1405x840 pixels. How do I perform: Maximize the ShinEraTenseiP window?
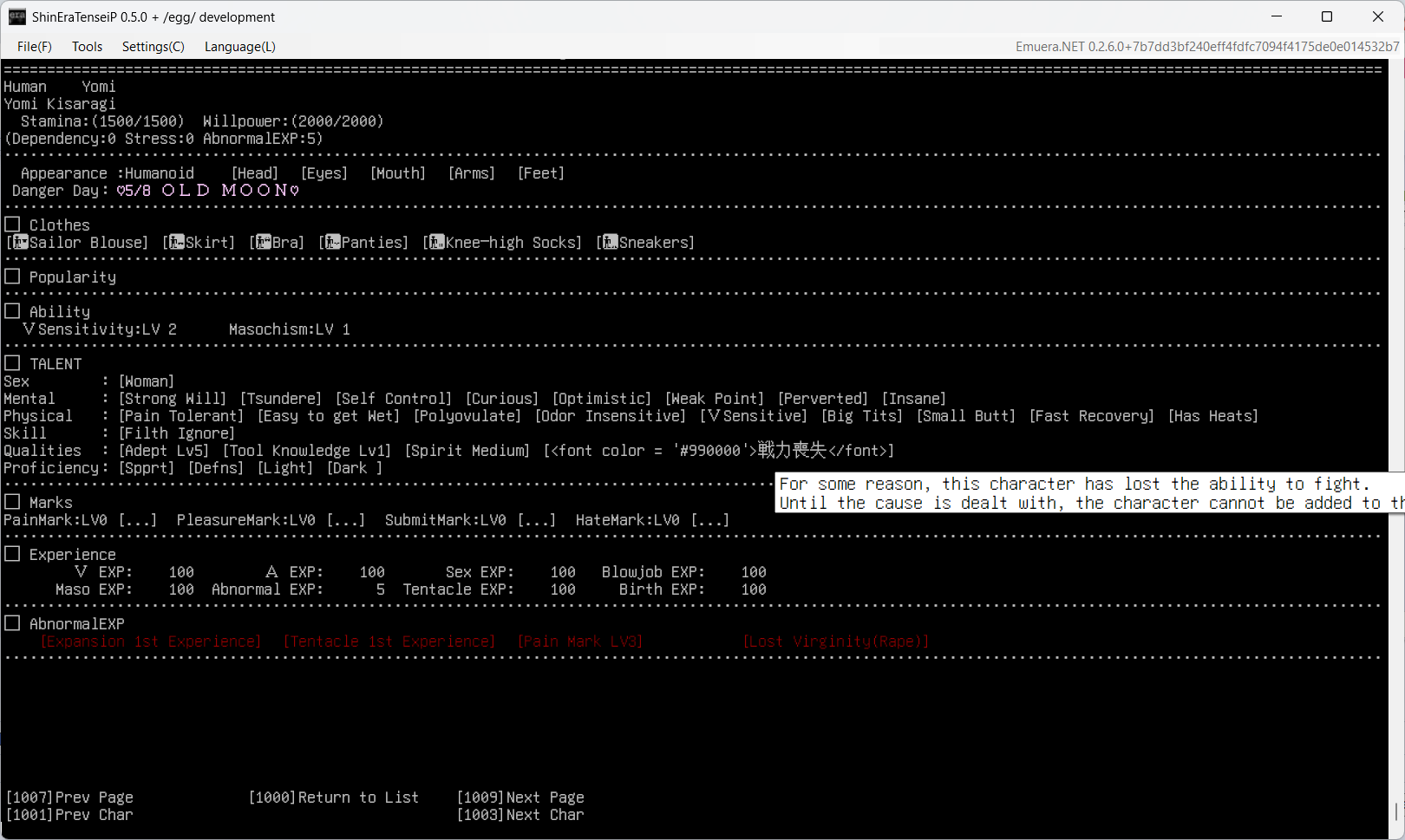pos(1327,16)
